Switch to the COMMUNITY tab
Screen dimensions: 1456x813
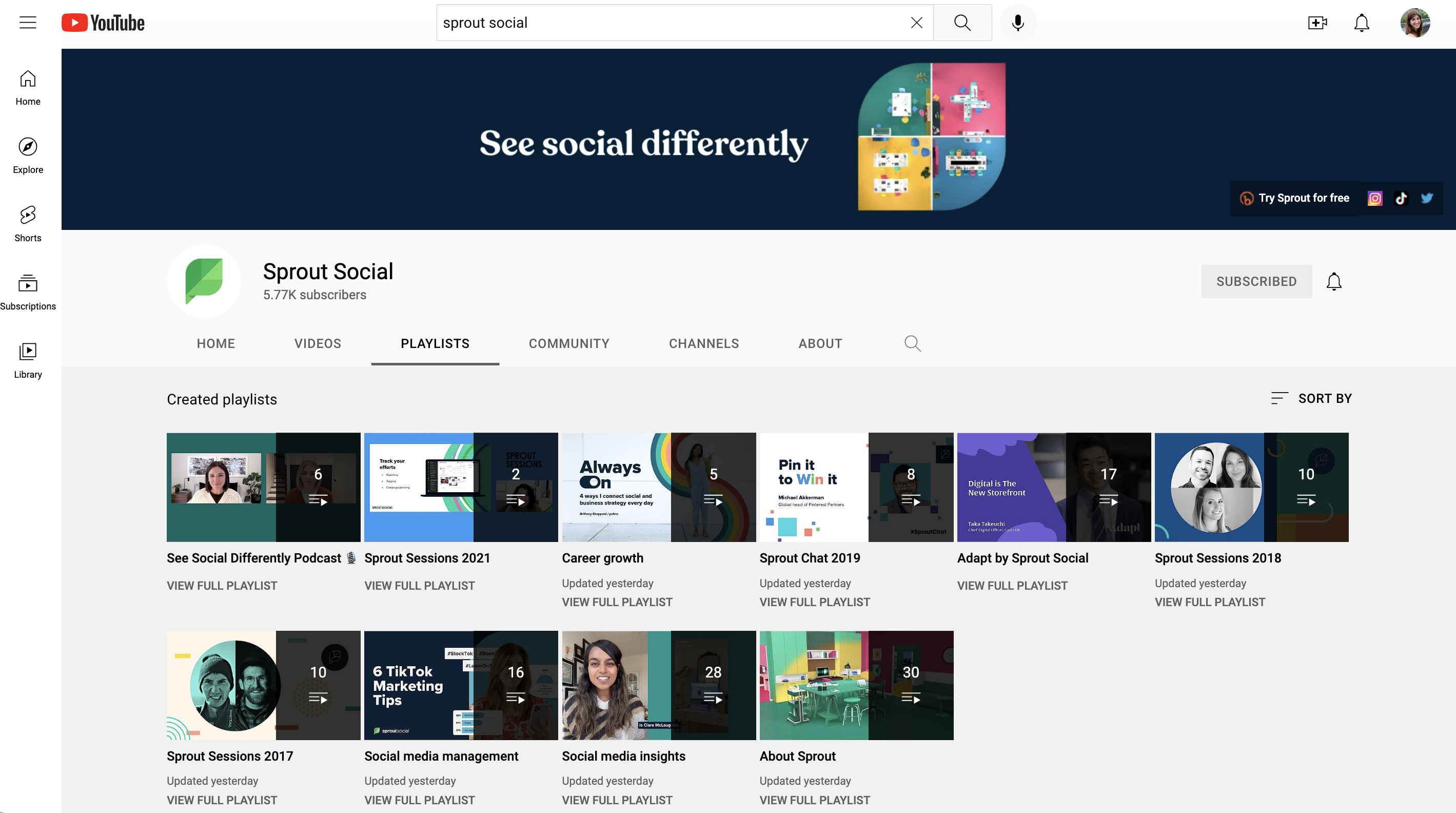(569, 343)
